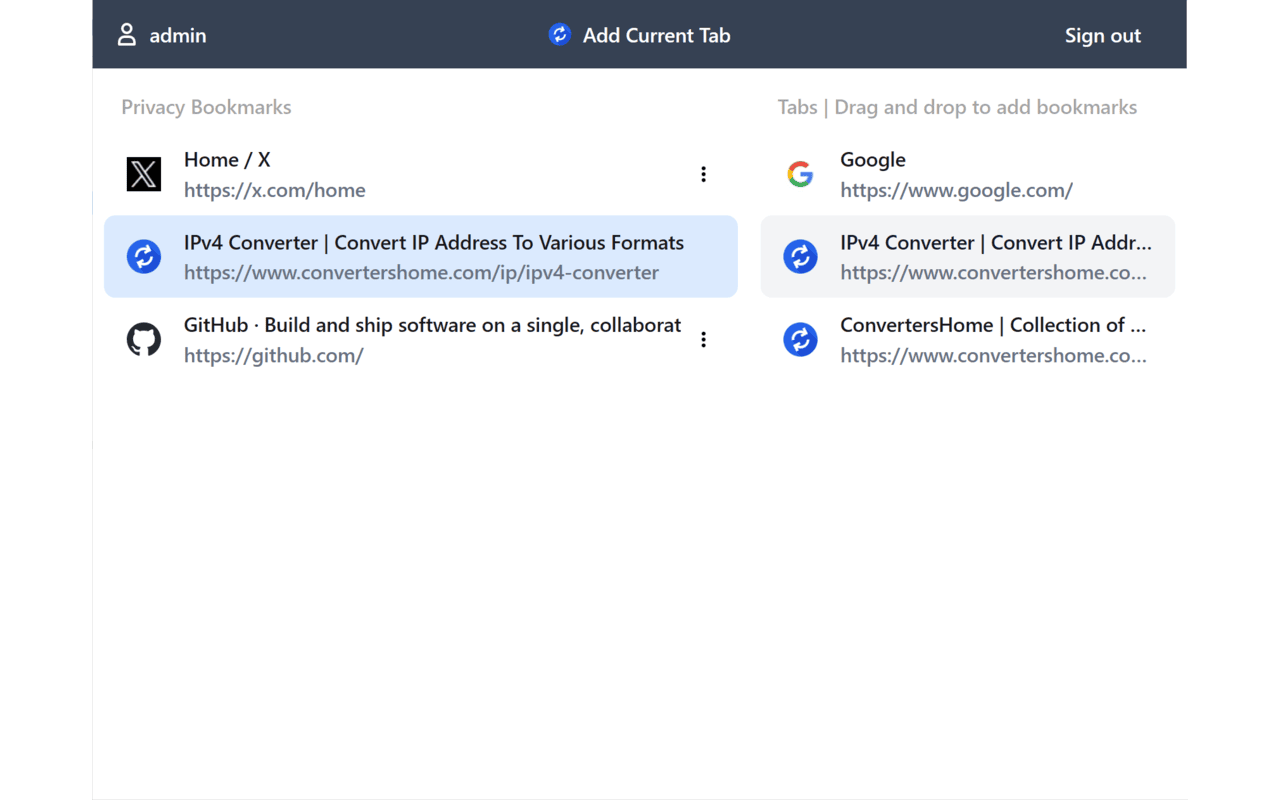Click the X favicon beside Home / X
Image resolution: width=1280 pixels, height=800 pixels.
[x=144, y=174]
